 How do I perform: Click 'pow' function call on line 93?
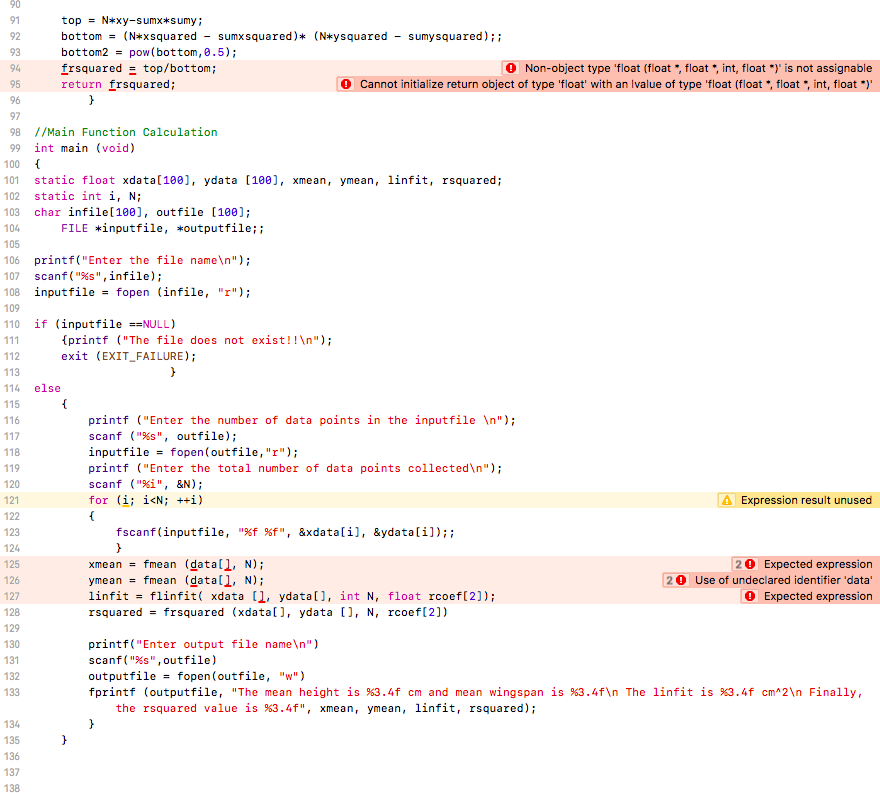tap(139, 52)
